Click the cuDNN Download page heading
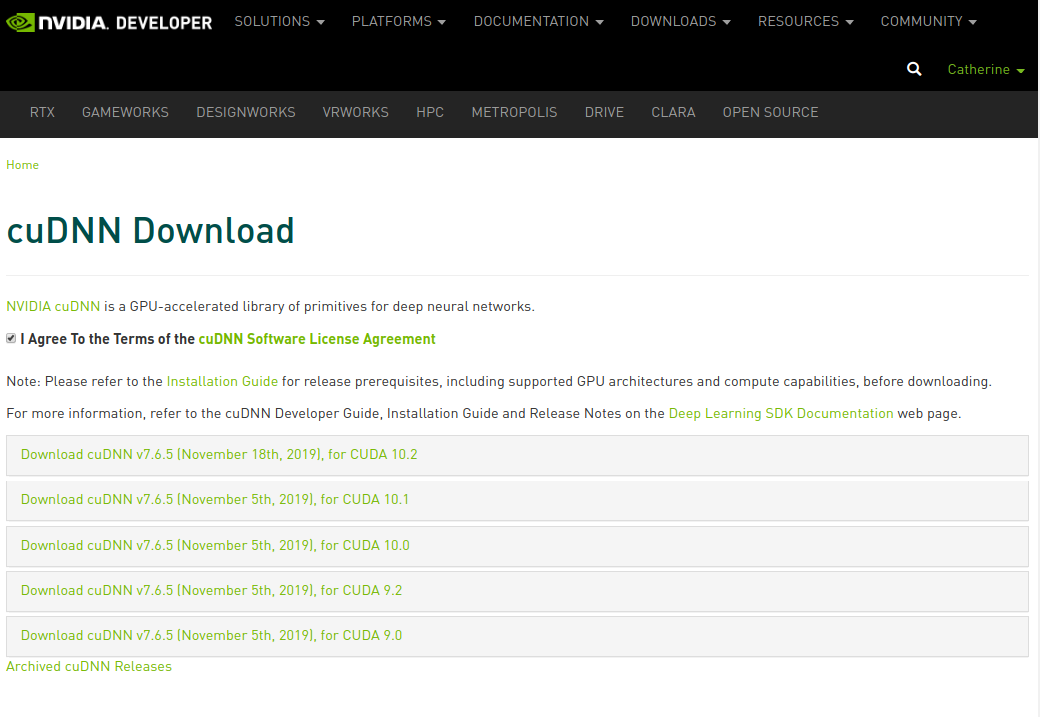The height and width of the screenshot is (717, 1040). click(x=151, y=231)
